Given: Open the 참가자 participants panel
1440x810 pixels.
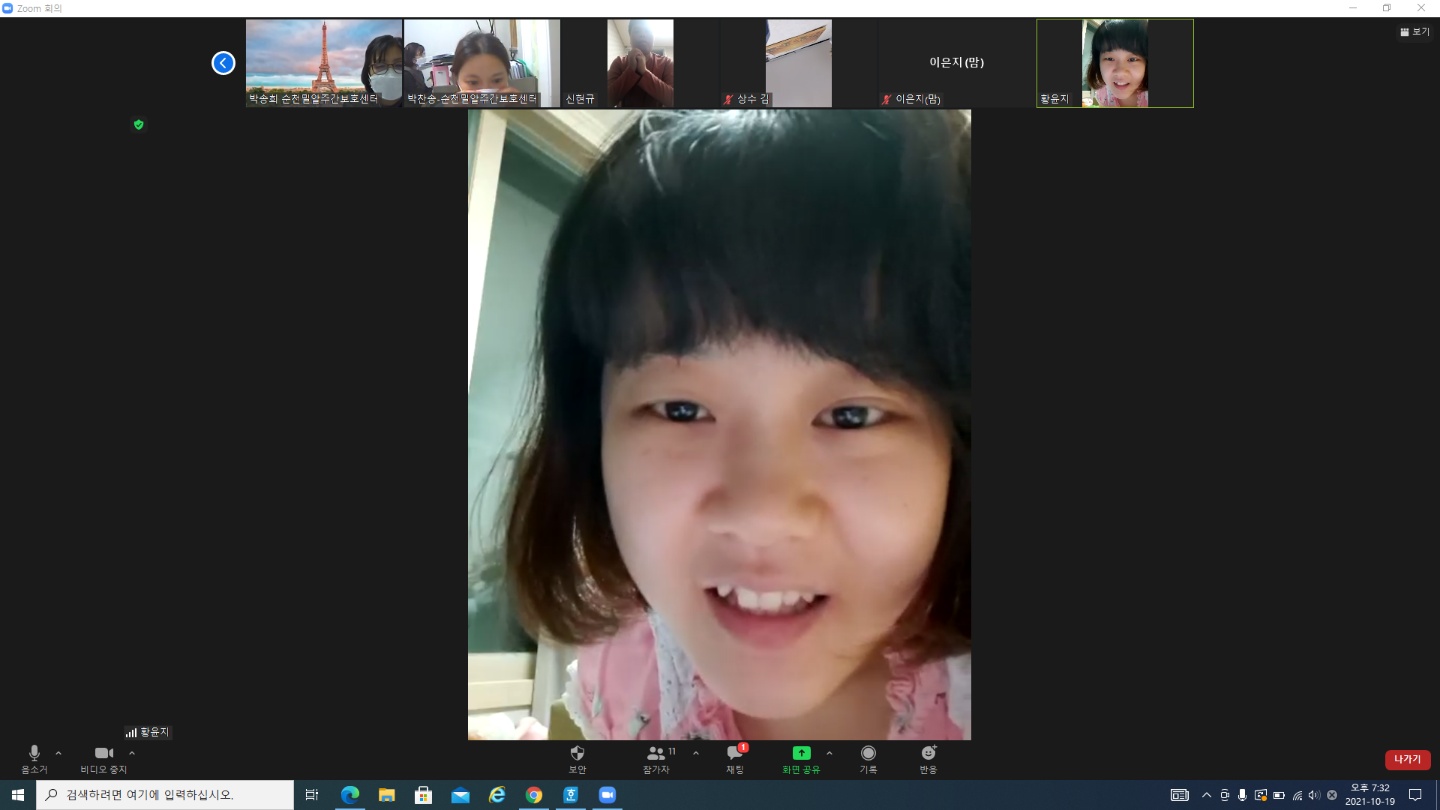Looking at the screenshot, I should (659, 759).
